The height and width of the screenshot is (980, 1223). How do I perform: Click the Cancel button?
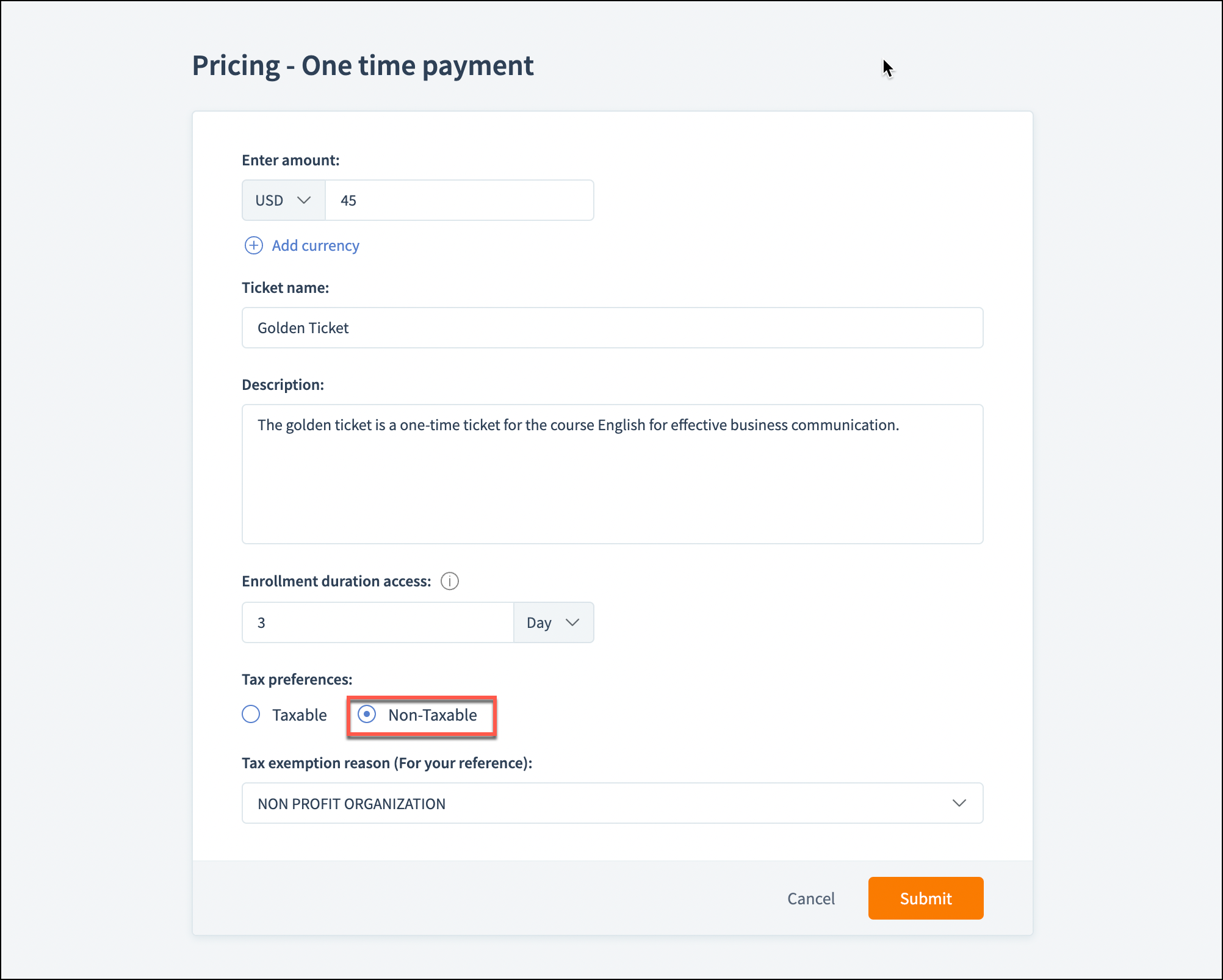pos(810,898)
